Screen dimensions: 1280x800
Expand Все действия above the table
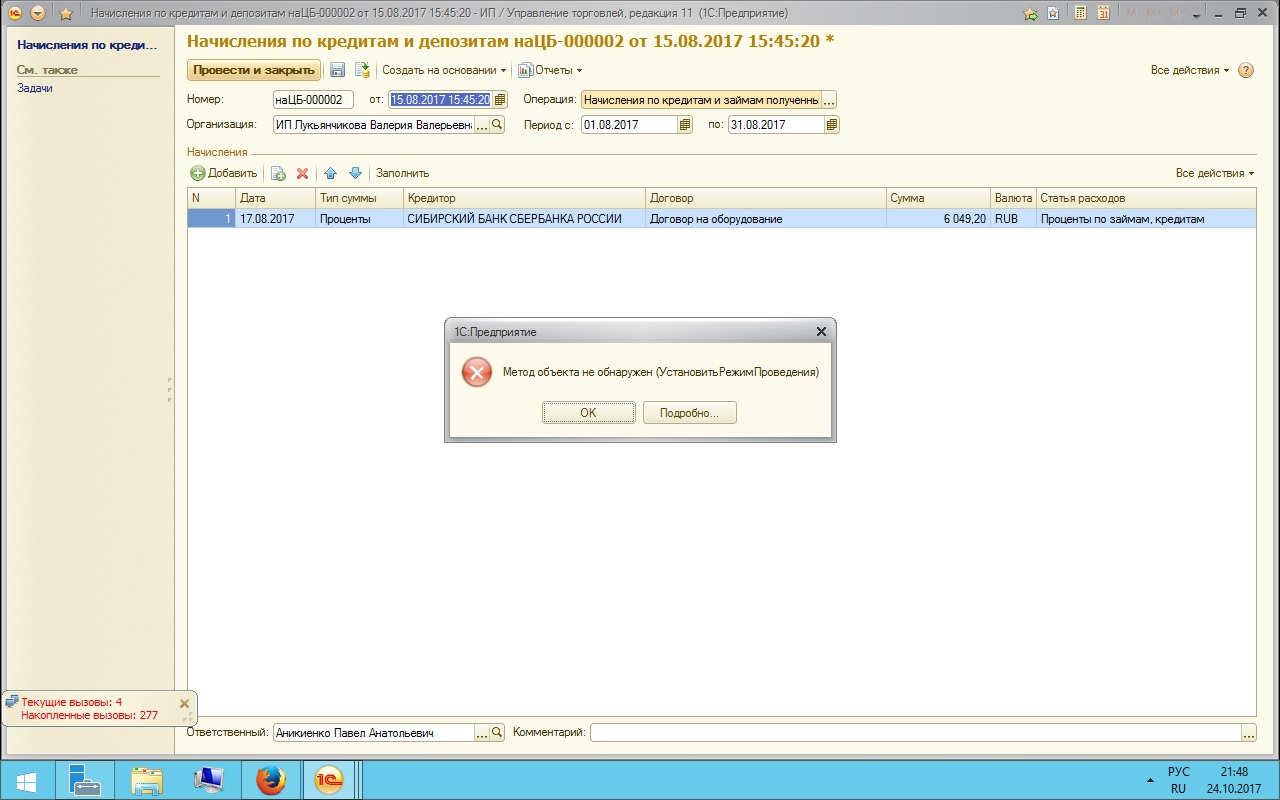[x=1215, y=173]
